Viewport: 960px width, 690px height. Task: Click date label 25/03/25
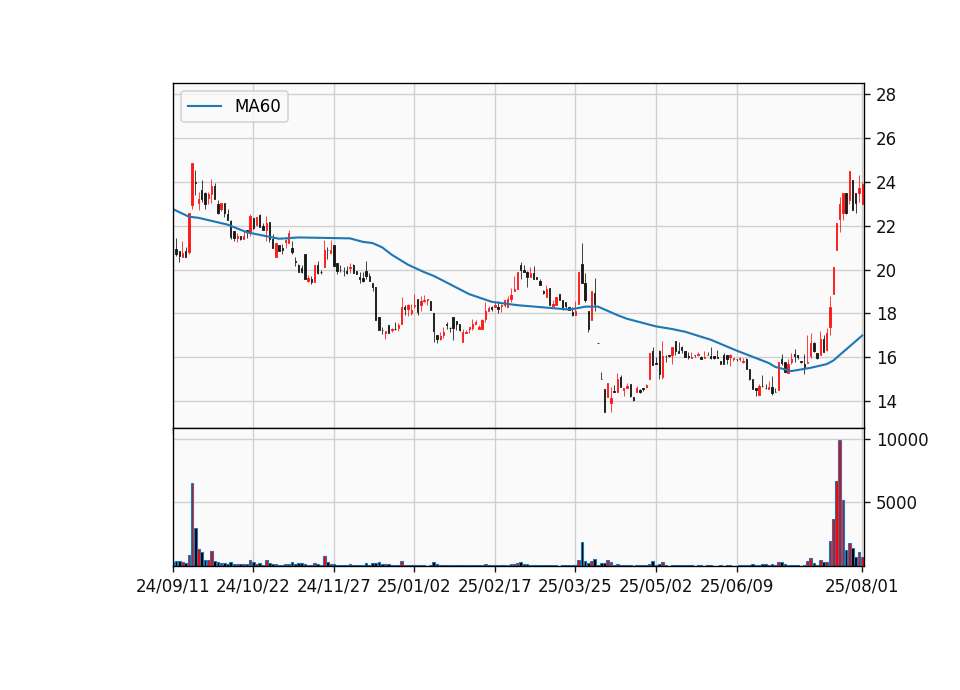(x=575, y=586)
